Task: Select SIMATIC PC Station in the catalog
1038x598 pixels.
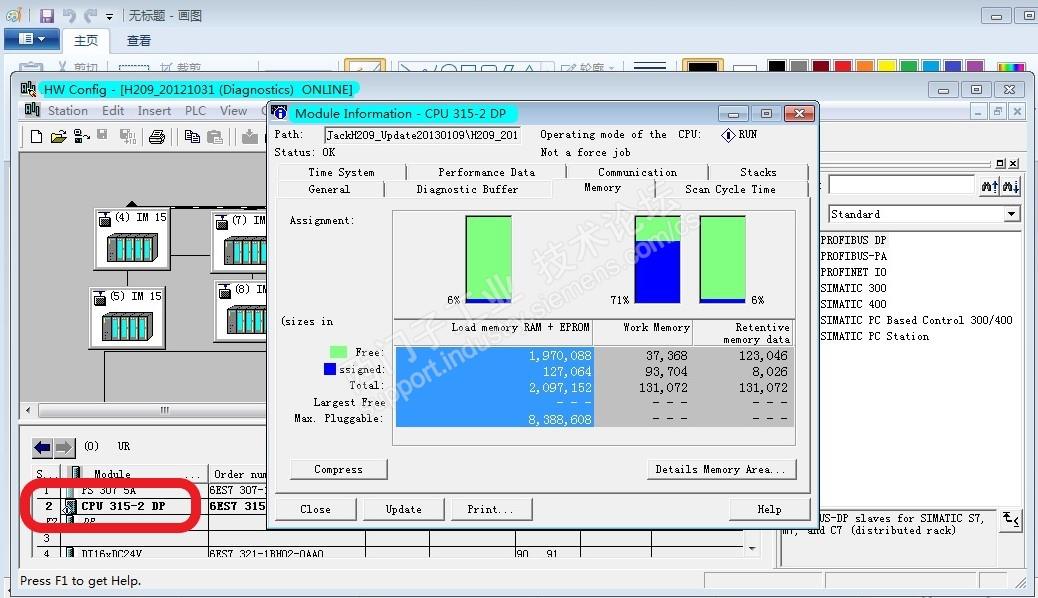Action: (874, 336)
